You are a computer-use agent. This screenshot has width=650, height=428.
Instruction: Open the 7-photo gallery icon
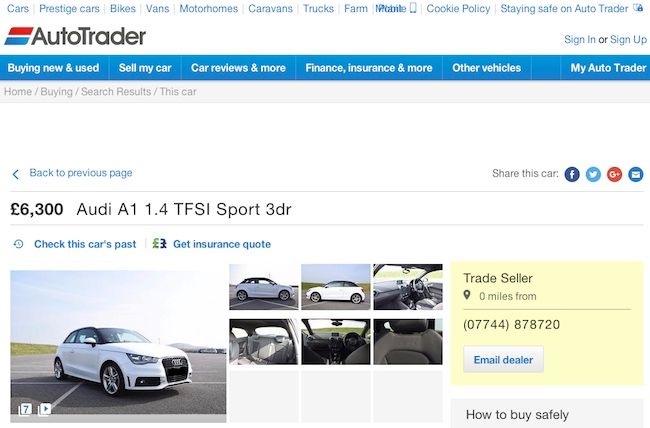[x=25, y=409]
